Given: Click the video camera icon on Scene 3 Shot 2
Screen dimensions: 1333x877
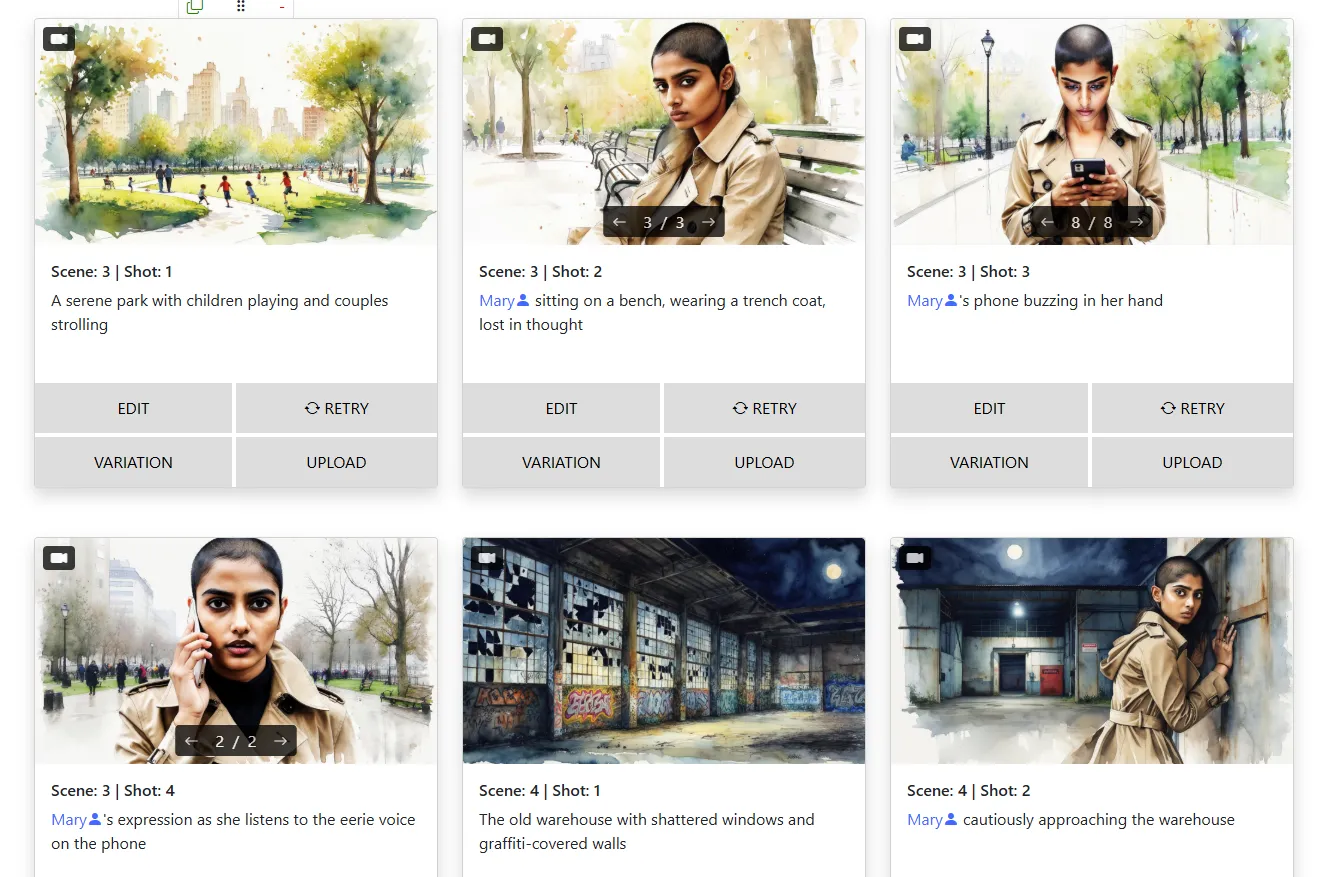Looking at the screenshot, I should (486, 38).
